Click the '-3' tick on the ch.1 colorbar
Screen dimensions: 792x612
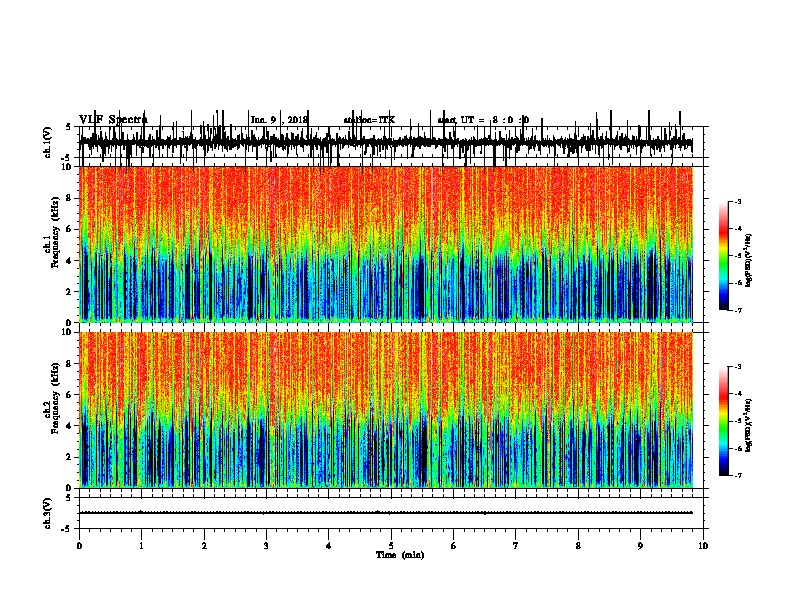[x=738, y=201]
